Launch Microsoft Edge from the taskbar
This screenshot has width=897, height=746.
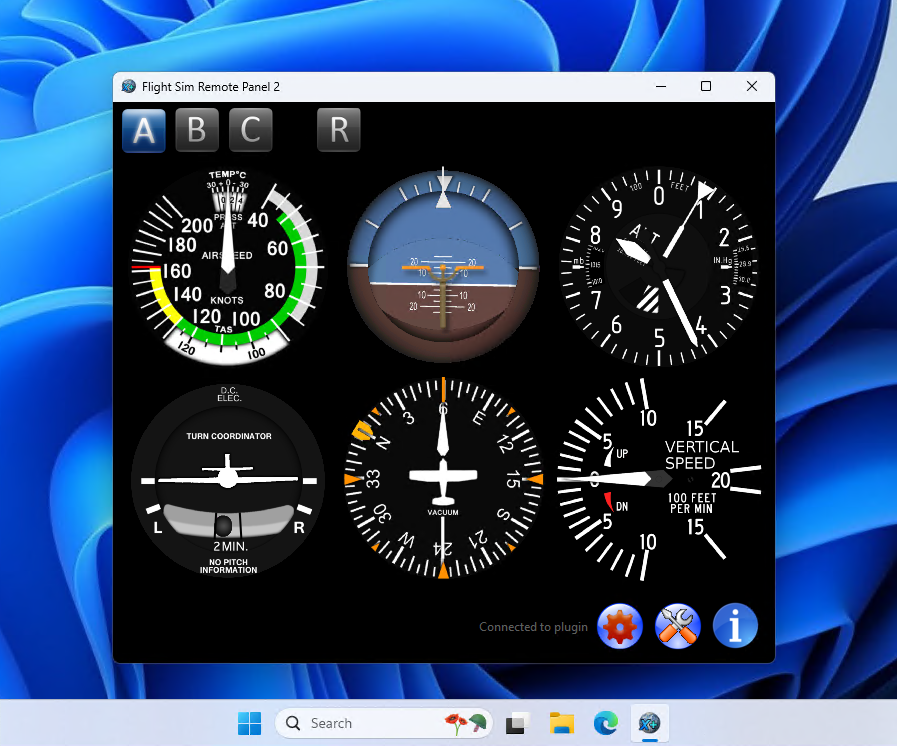[606, 723]
